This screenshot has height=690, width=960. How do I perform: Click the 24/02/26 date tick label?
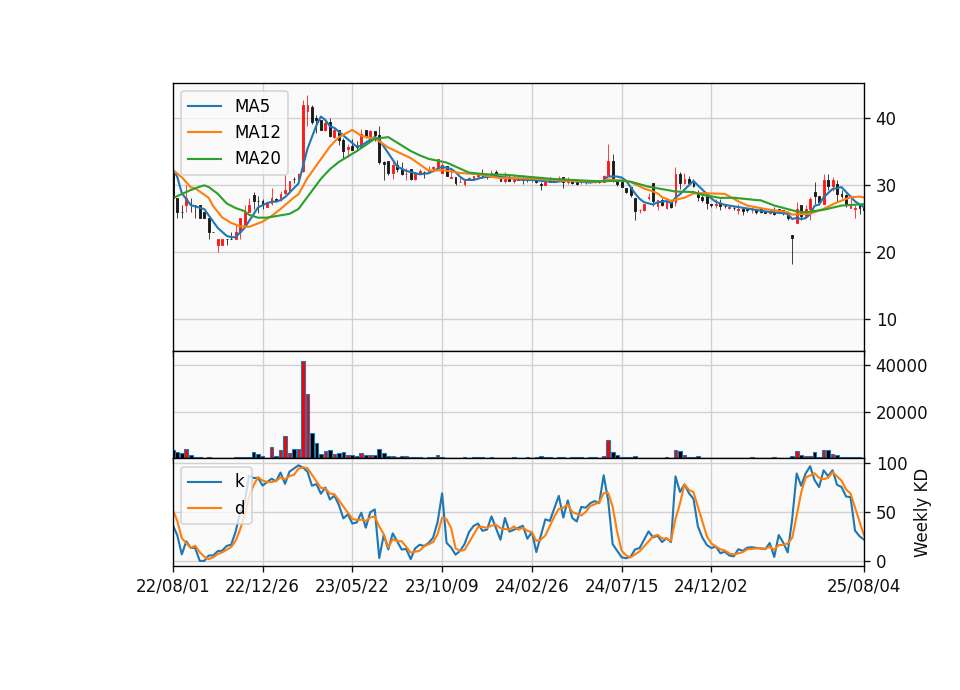531,586
